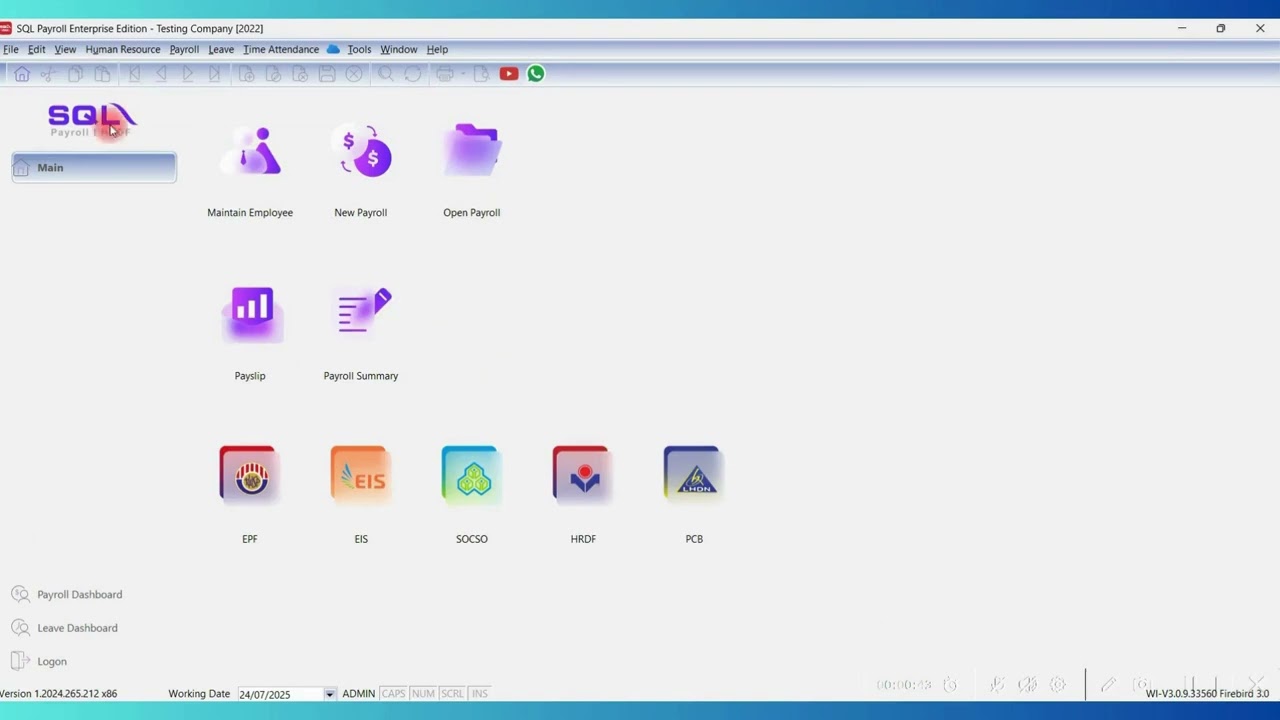Open the Open Payroll folder
Viewport: 1280px width, 720px height.
coord(472,170)
